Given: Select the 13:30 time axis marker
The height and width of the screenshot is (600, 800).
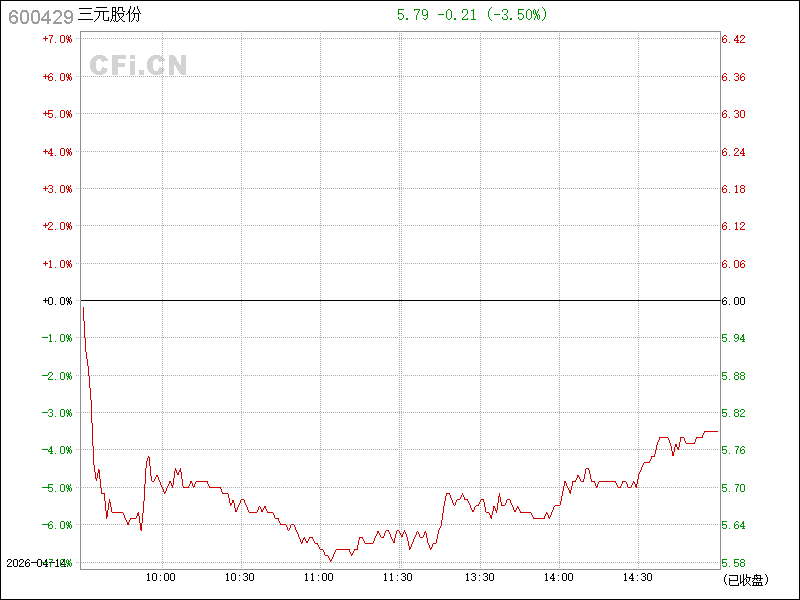Looking at the screenshot, I should (480, 577).
